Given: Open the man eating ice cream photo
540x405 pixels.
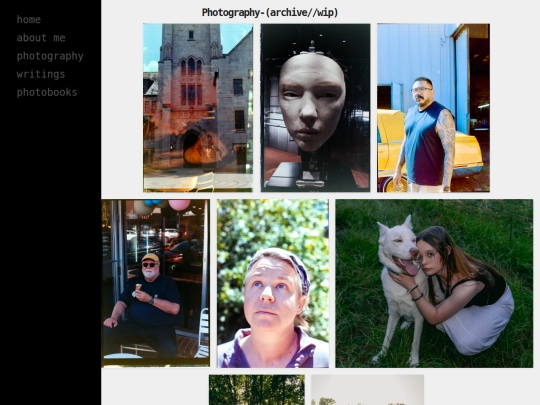Looking at the screenshot, I should pos(155,283).
